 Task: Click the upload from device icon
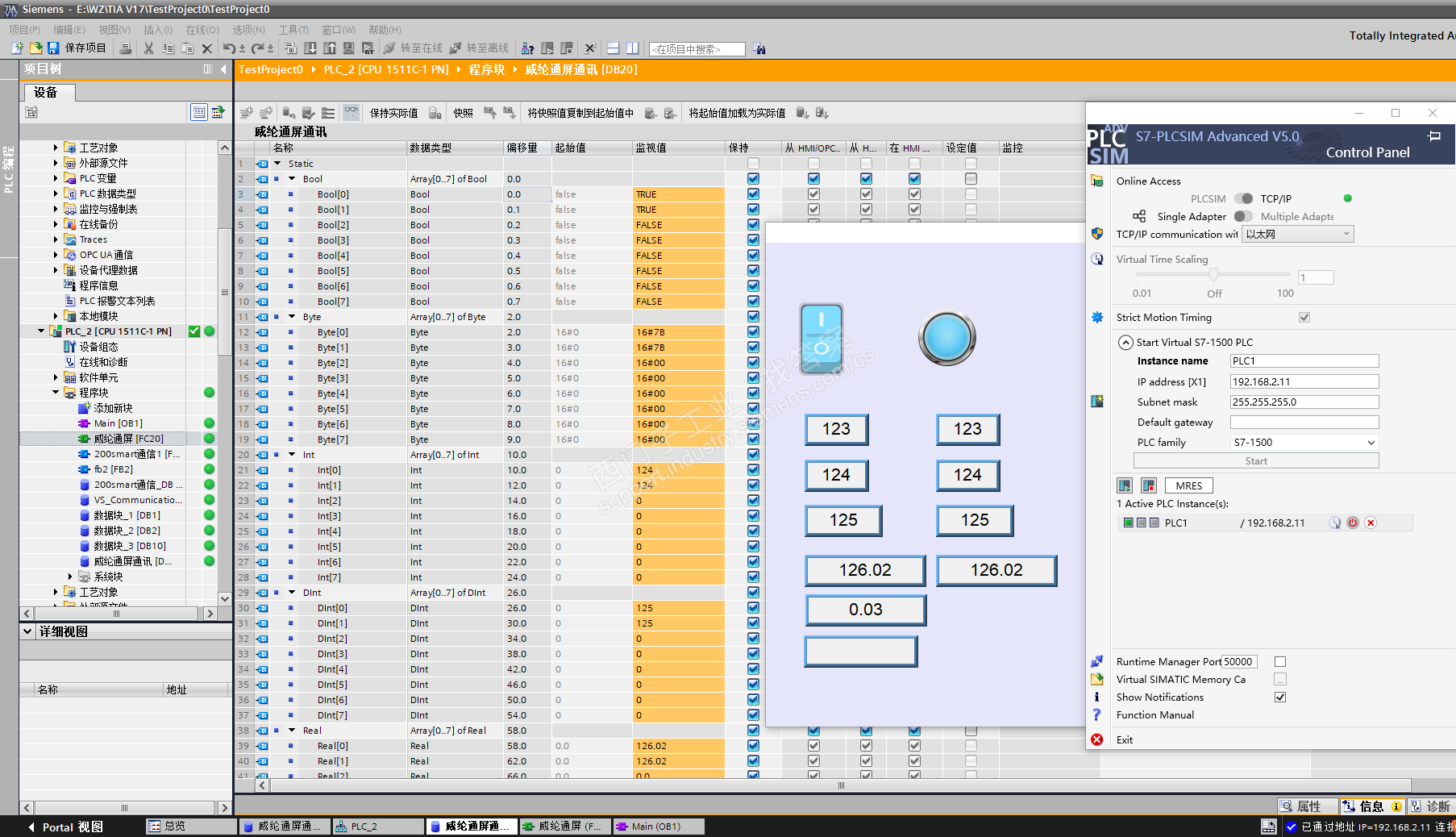(330, 48)
